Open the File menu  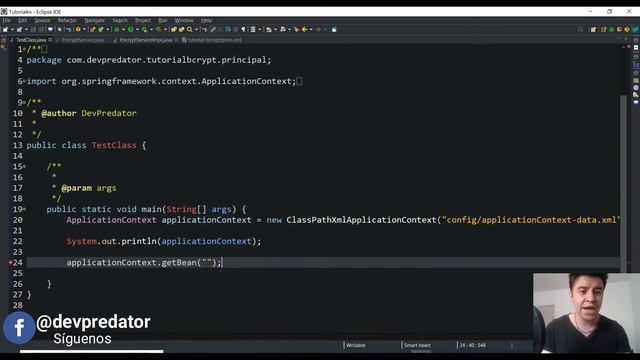(6, 20)
